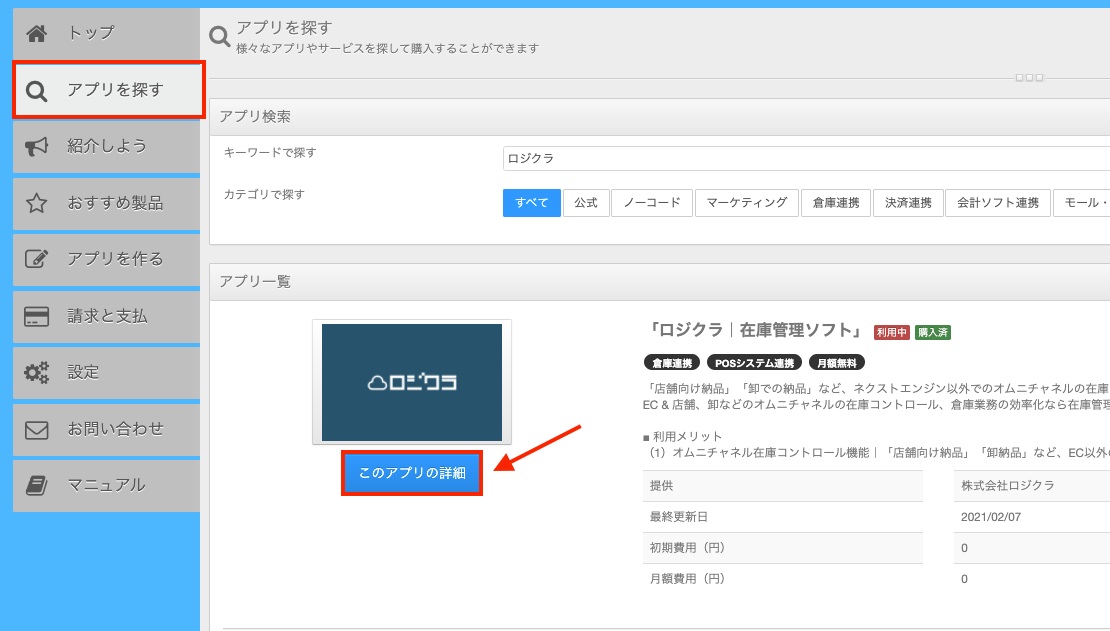
Task: Click the POSシステム連携 tag
Action: [x=755, y=363]
